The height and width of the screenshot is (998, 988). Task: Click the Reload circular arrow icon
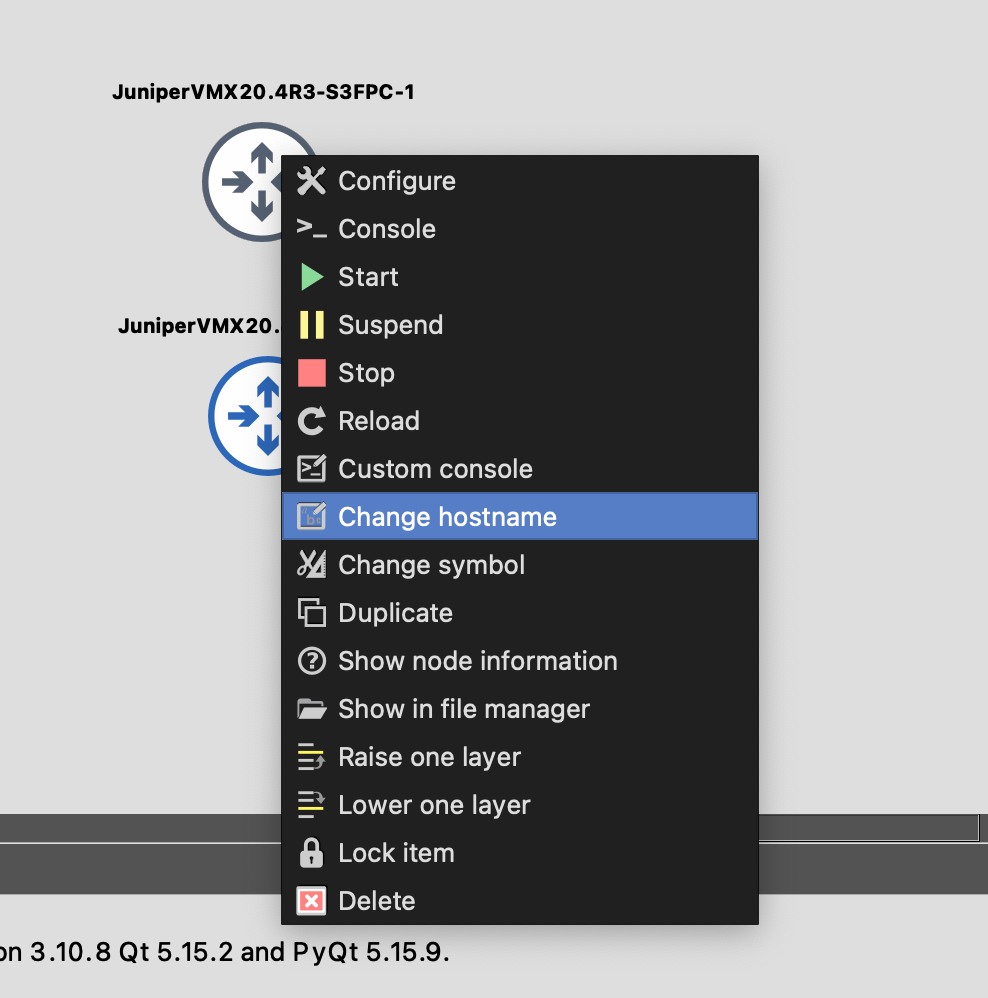tap(311, 421)
